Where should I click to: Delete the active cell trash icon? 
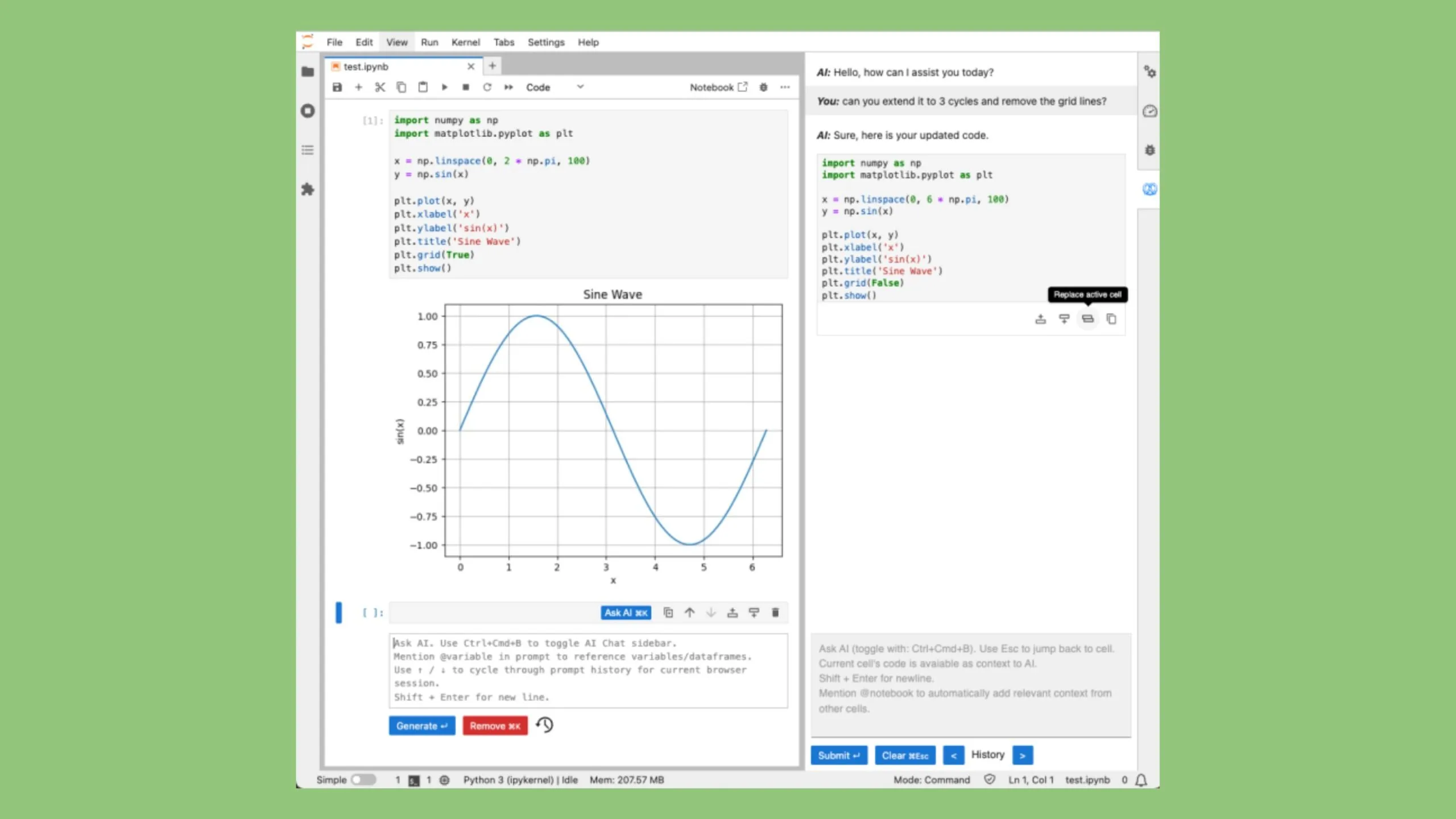click(x=775, y=613)
